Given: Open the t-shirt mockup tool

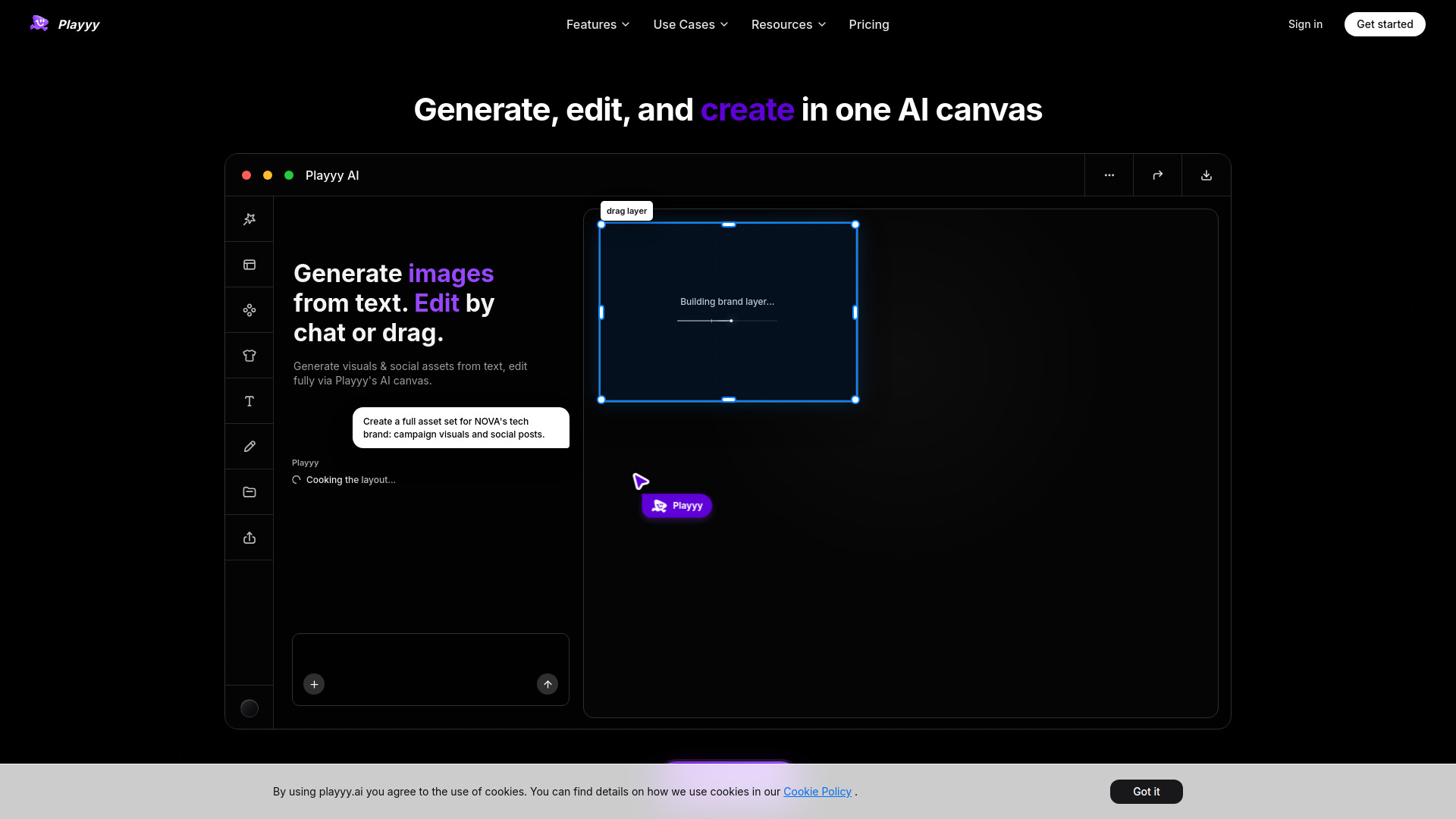Looking at the screenshot, I should [249, 356].
